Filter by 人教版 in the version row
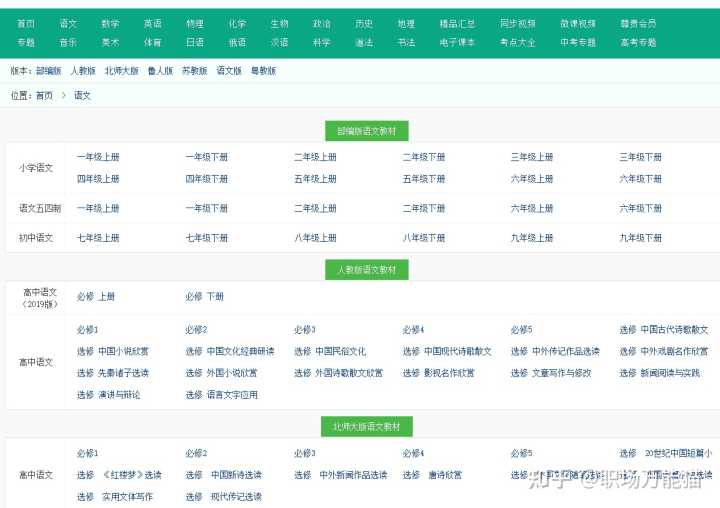This screenshot has height=508, width=720. [83, 71]
